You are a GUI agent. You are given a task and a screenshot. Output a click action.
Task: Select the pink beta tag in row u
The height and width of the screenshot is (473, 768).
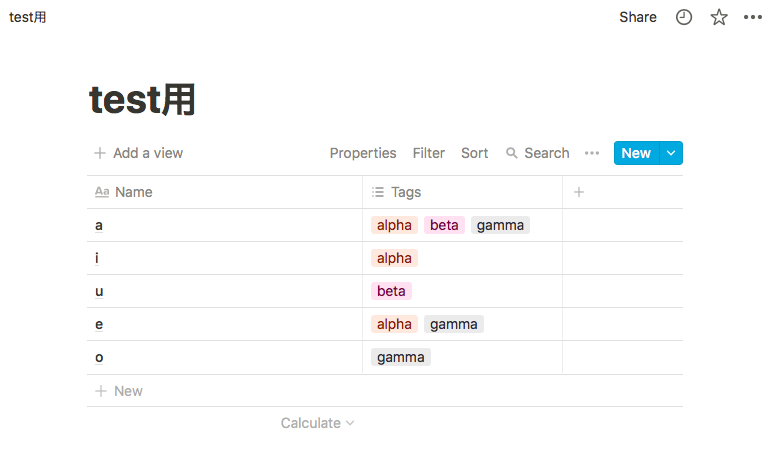pos(391,291)
